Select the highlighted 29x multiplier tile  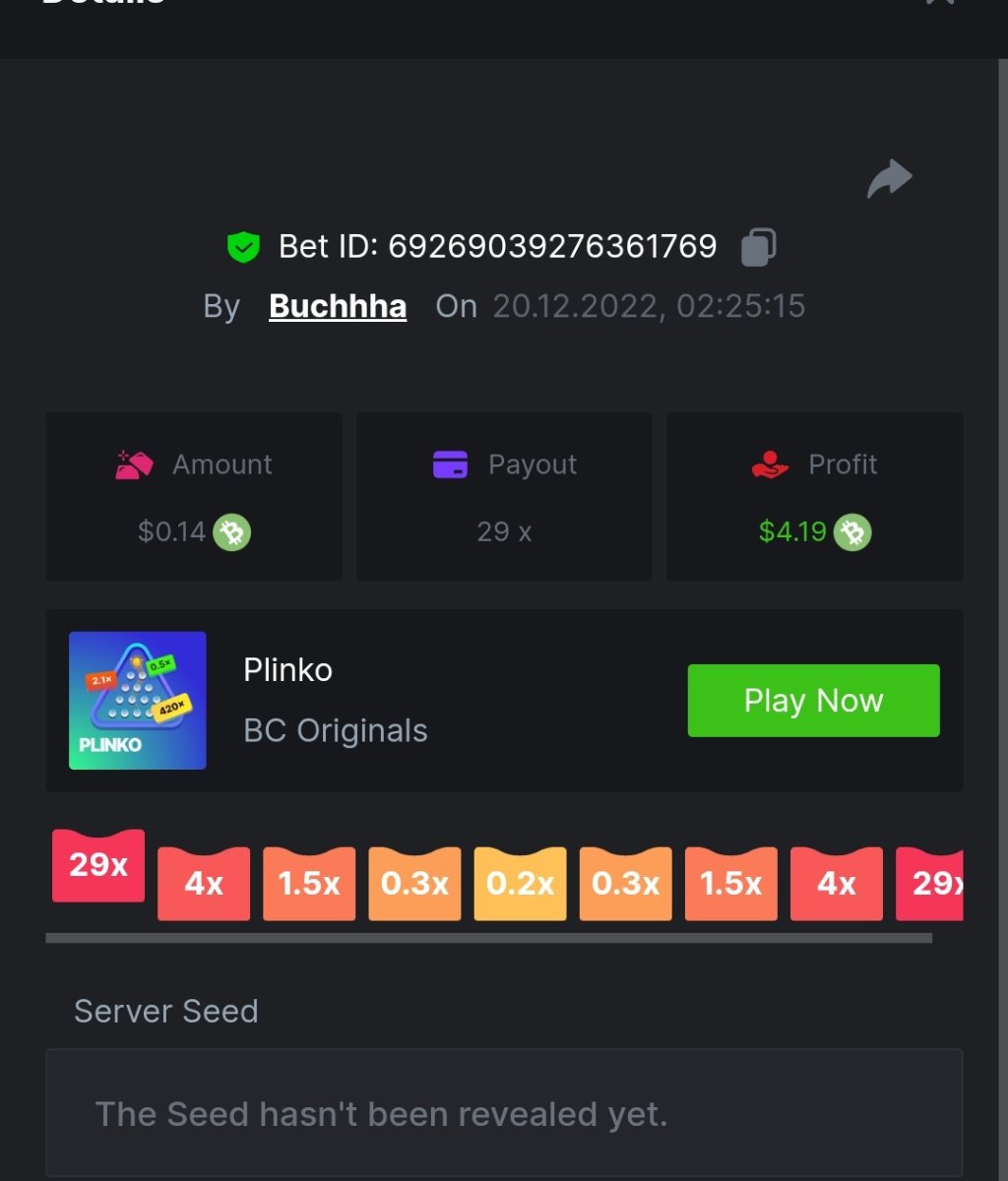[98, 866]
